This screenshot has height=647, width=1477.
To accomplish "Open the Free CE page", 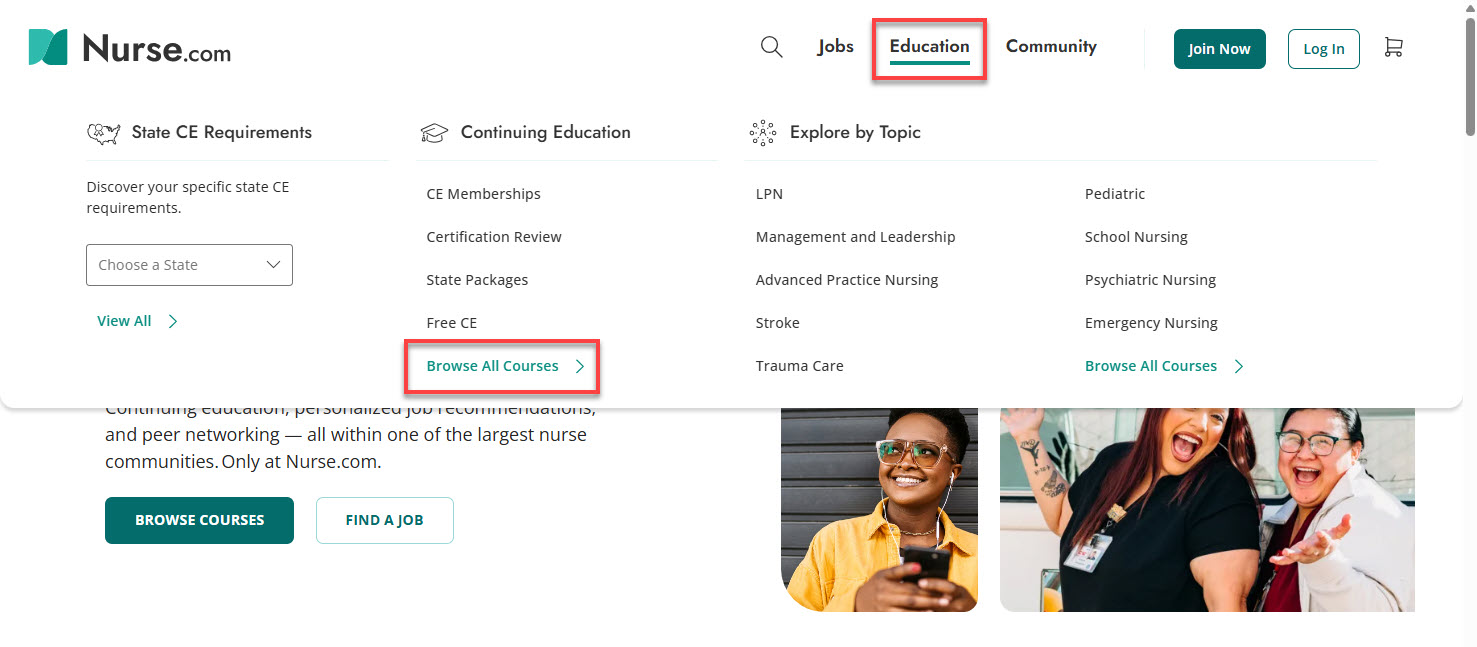I will tap(451, 322).
